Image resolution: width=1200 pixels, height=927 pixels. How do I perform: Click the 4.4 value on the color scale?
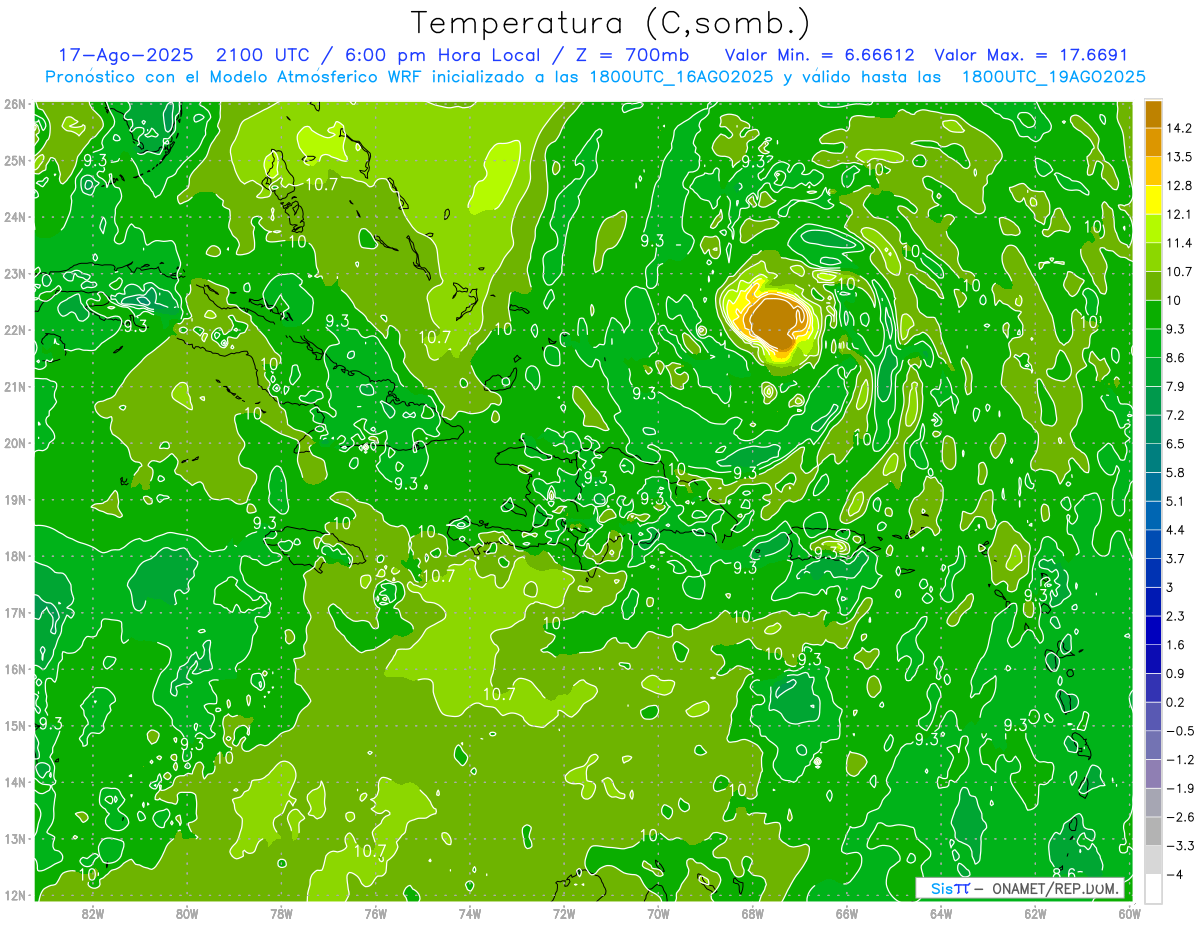pyautogui.click(x=1175, y=530)
